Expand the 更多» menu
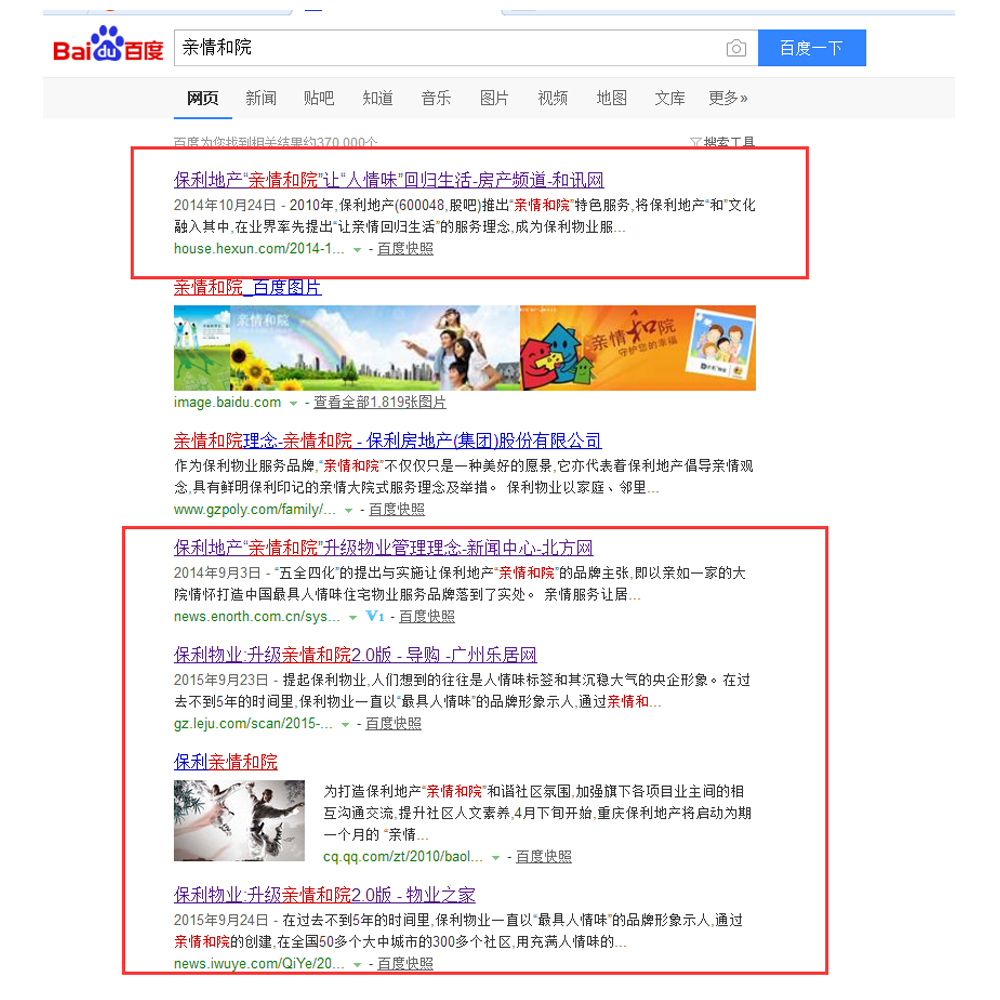This screenshot has height=1000, width=1000. [728, 98]
